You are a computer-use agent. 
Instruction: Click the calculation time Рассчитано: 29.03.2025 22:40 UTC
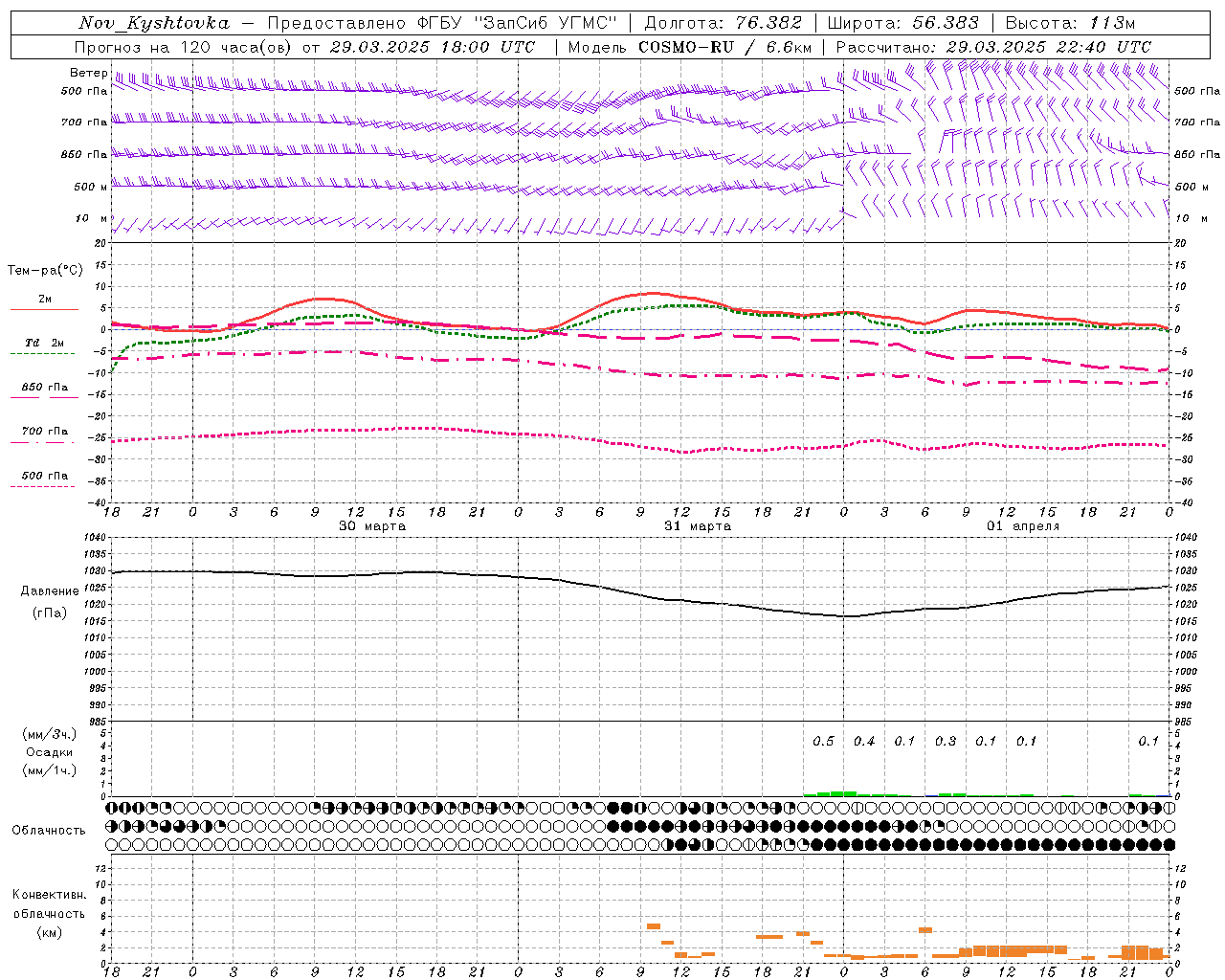[993, 47]
